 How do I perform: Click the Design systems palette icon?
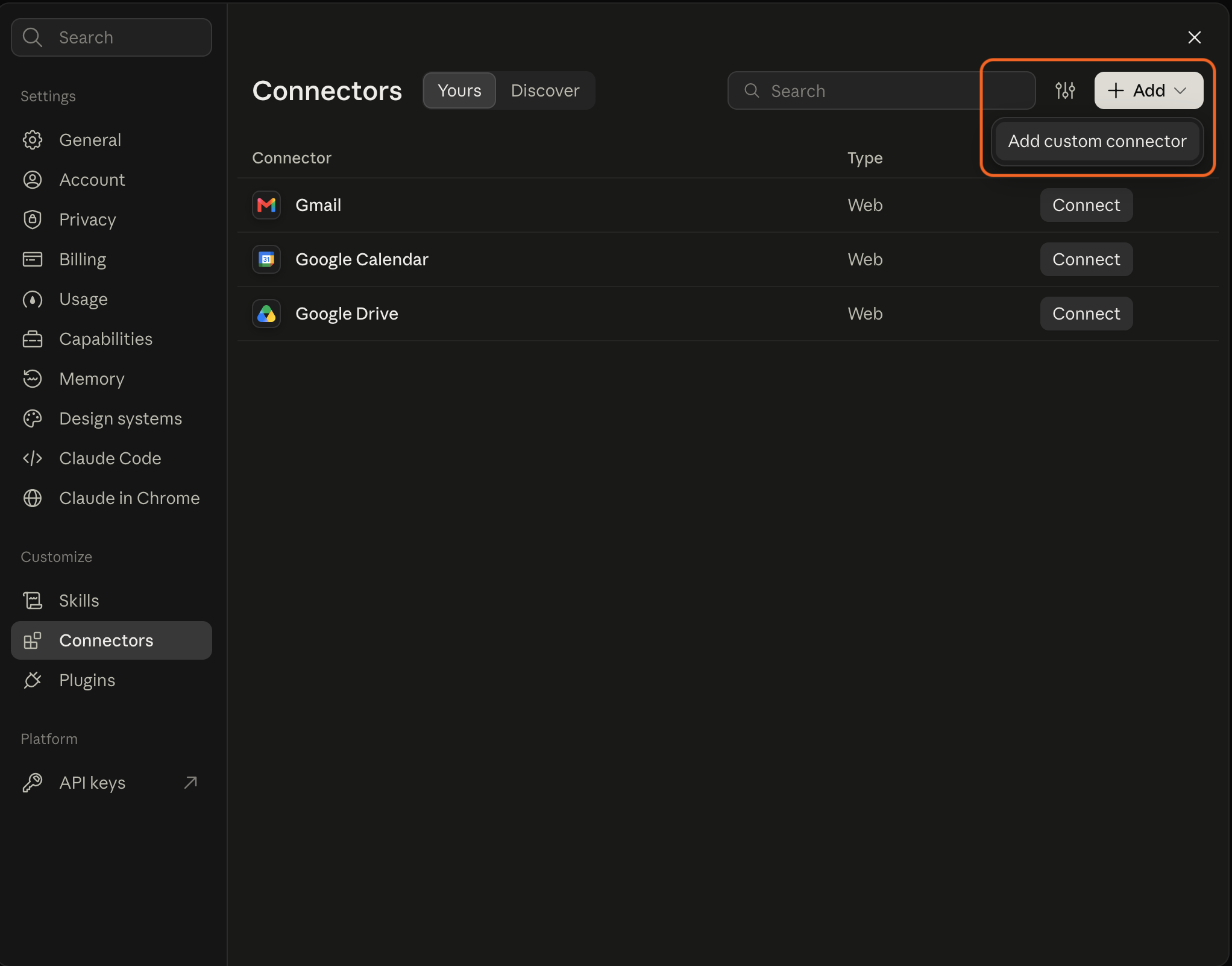coord(33,418)
